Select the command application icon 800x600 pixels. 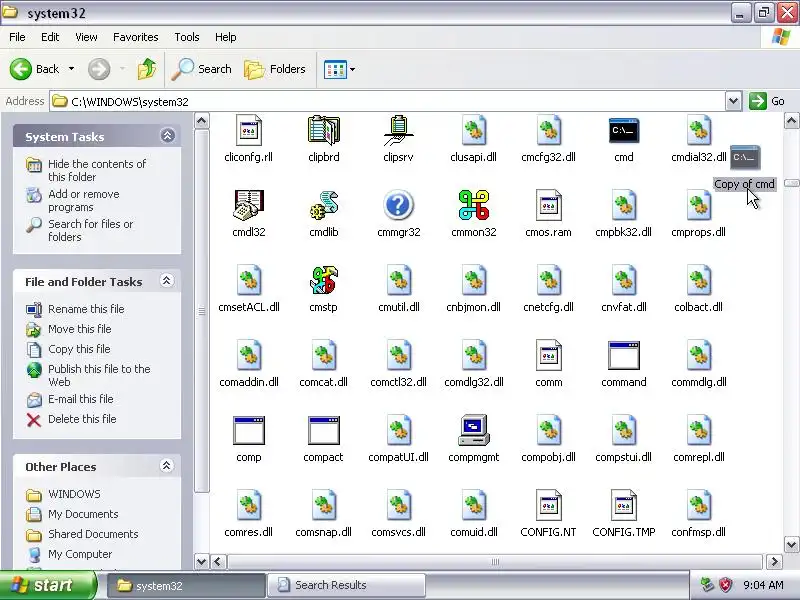point(623,355)
